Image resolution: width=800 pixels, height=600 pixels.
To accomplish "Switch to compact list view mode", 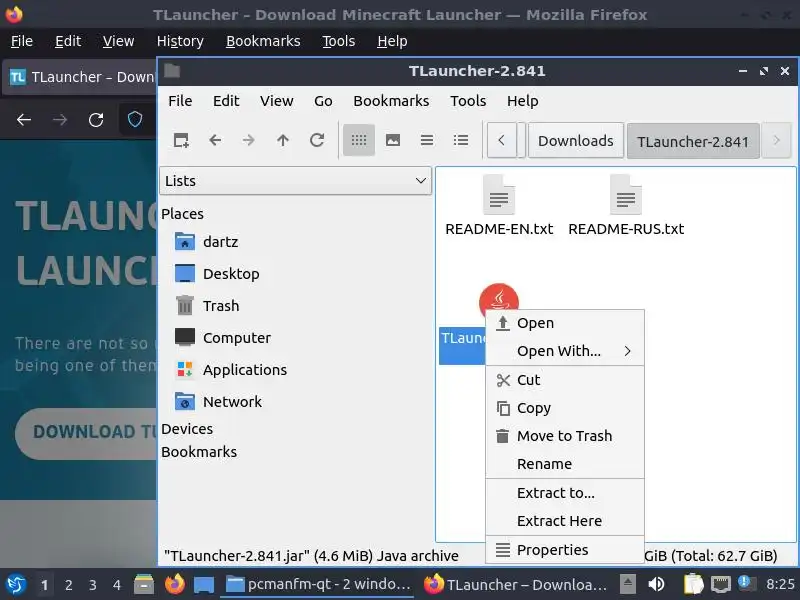I will pos(427,140).
